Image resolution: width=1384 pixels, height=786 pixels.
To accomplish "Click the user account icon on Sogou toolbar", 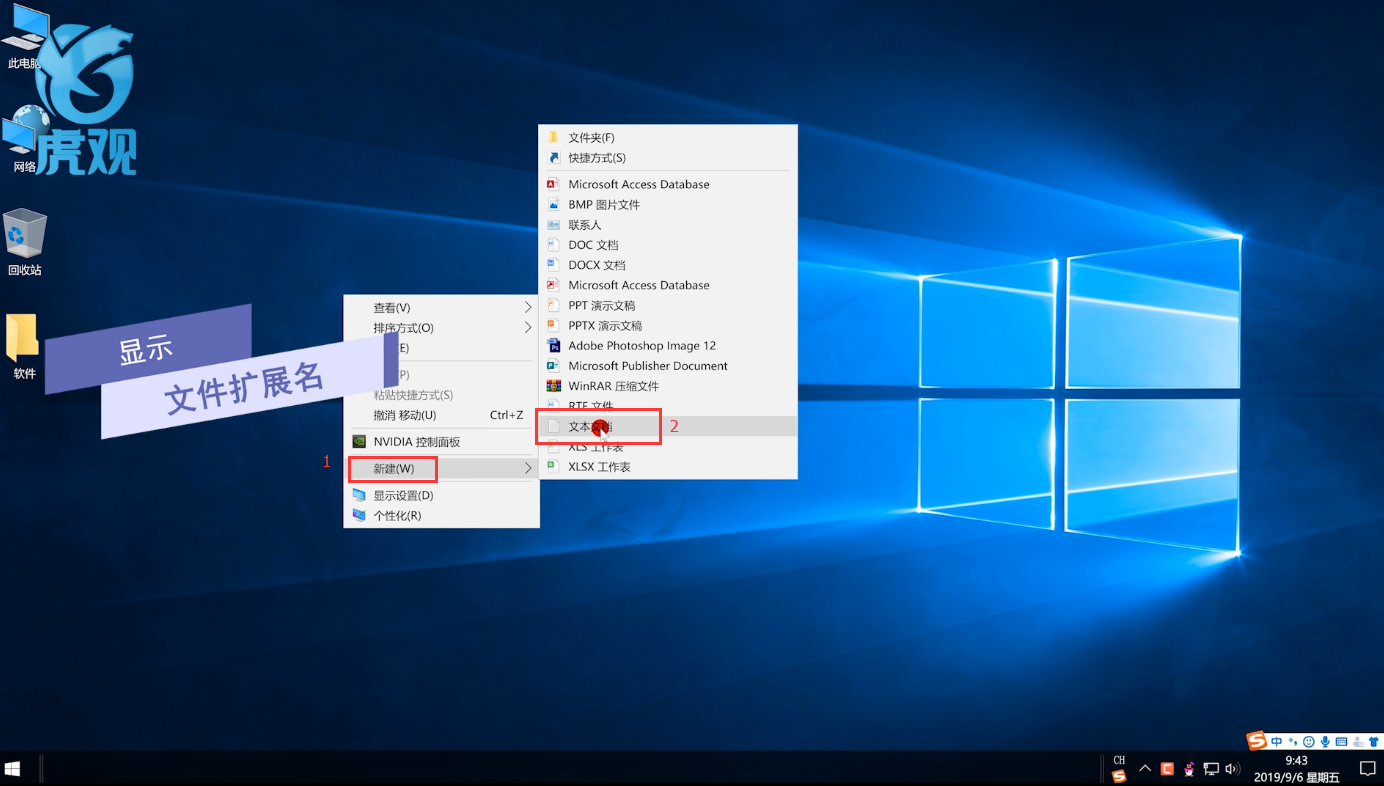I will (x=1358, y=742).
